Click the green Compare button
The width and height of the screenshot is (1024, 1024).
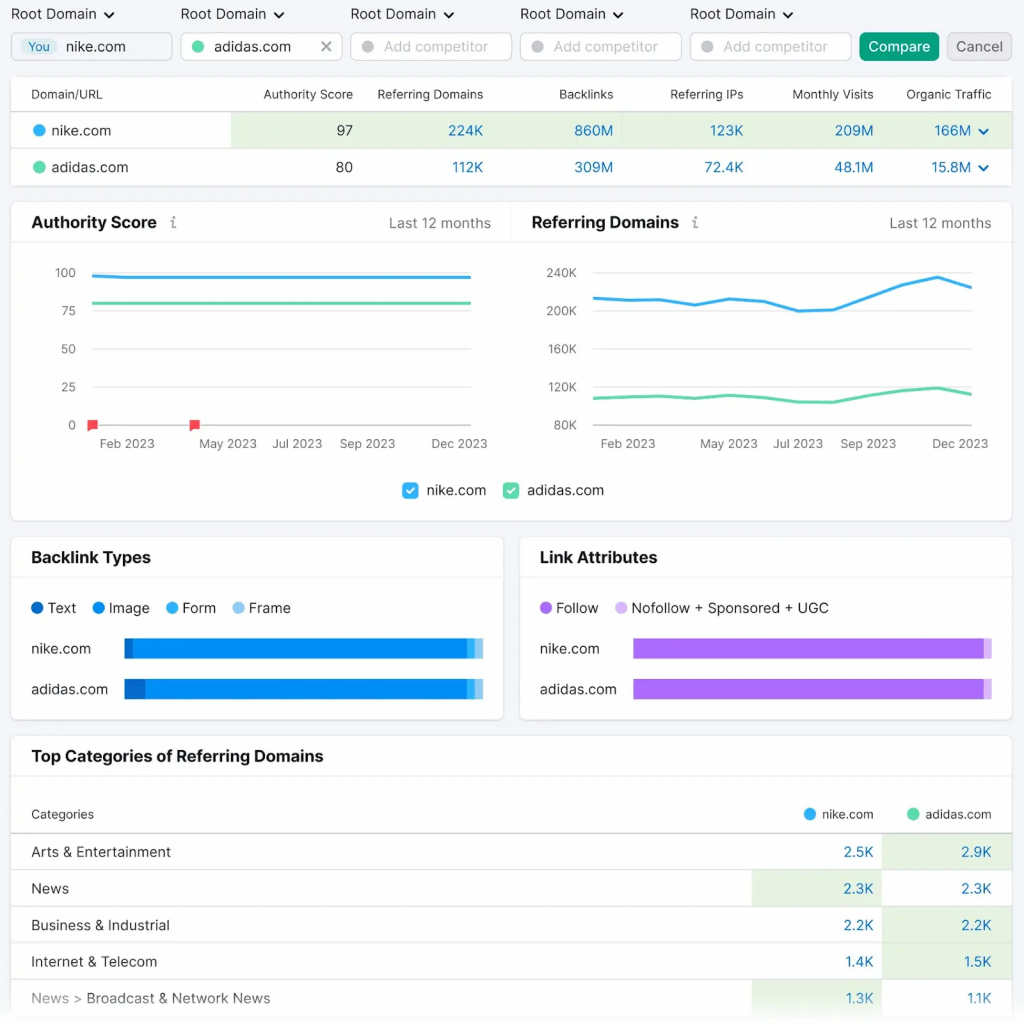pyautogui.click(x=898, y=47)
